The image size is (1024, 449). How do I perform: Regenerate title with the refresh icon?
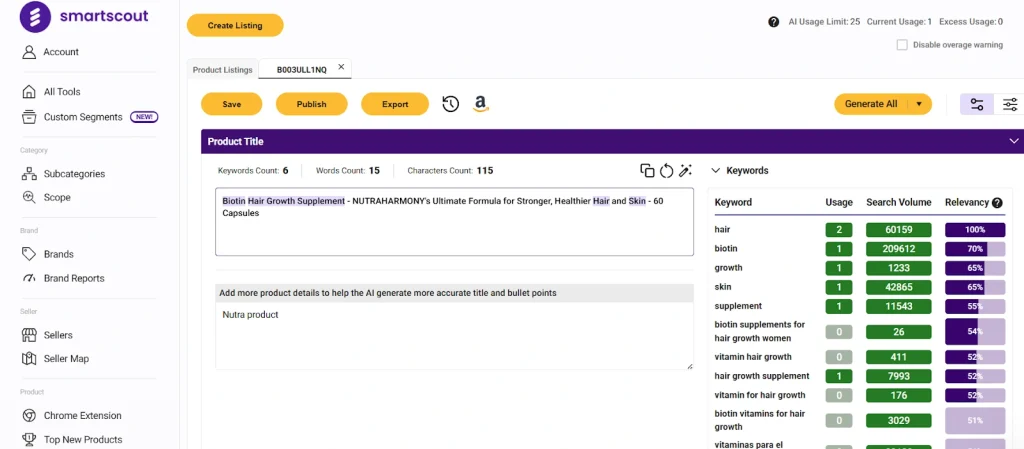click(666, 170)
